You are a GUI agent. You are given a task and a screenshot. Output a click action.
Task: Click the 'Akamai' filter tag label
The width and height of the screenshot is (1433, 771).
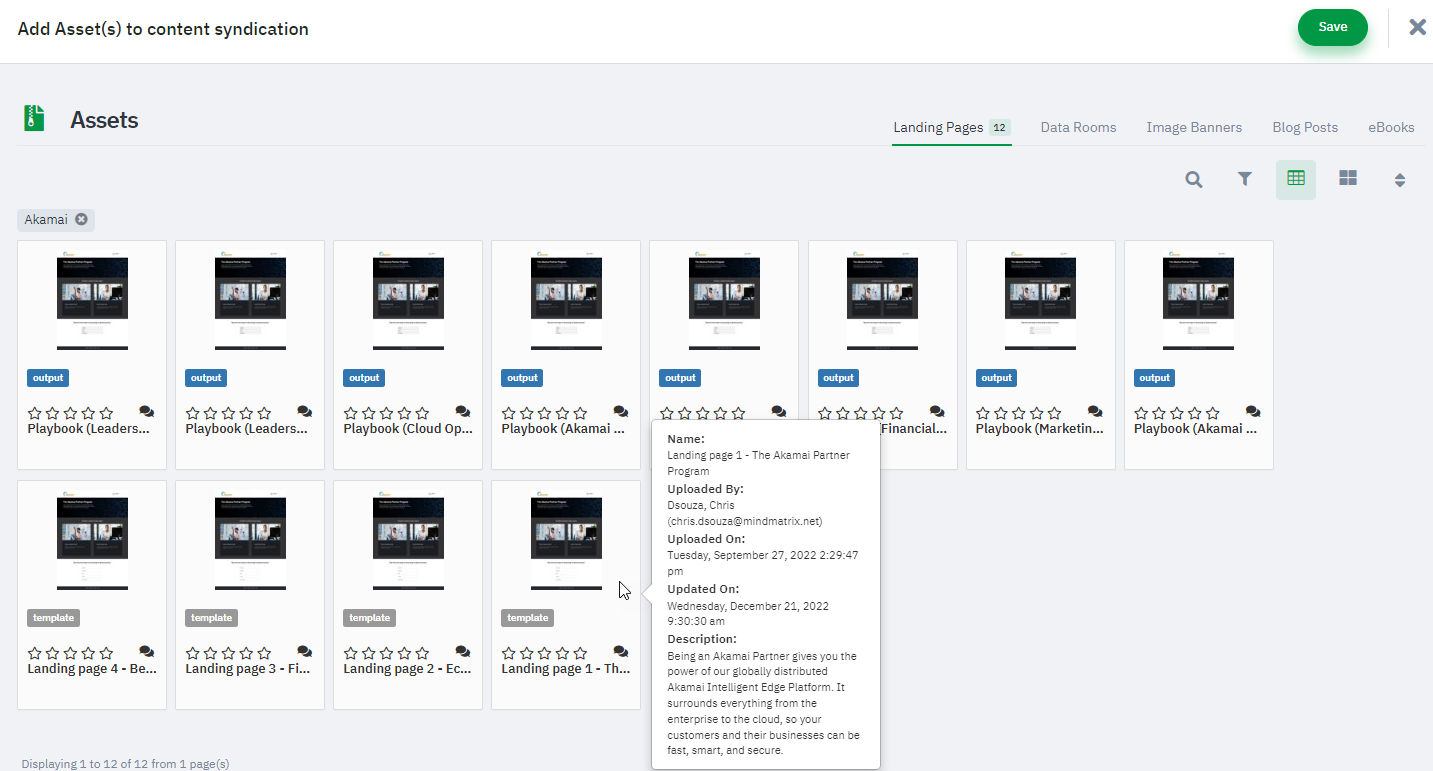[46, 220]
